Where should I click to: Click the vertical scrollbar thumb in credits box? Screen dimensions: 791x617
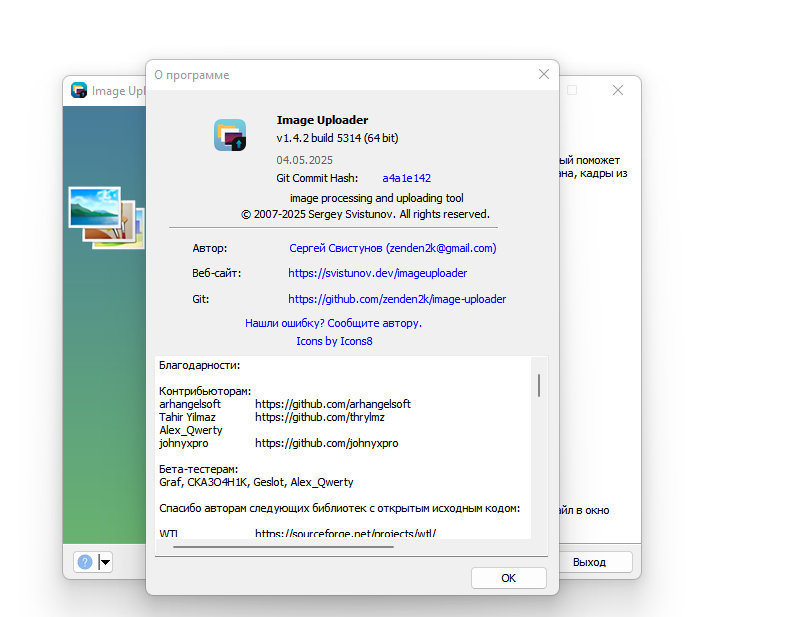(539, 385)
